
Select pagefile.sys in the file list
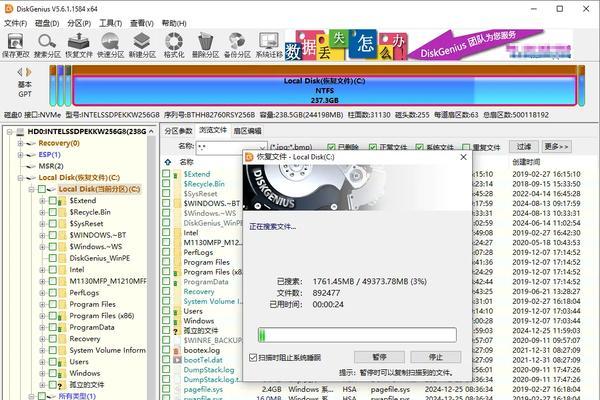[x=203, y=389]
